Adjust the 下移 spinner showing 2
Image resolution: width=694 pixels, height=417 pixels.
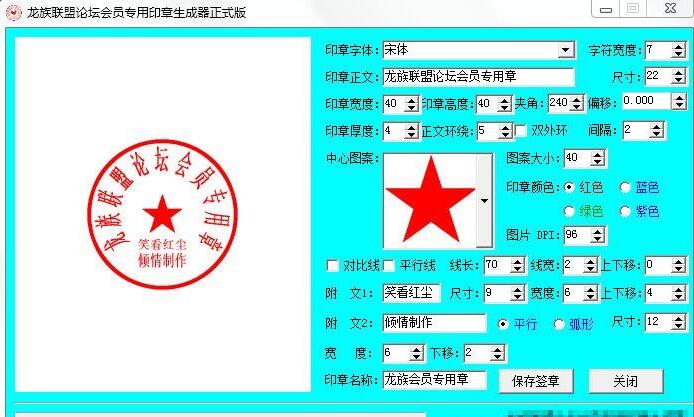[x=497, y=353]
